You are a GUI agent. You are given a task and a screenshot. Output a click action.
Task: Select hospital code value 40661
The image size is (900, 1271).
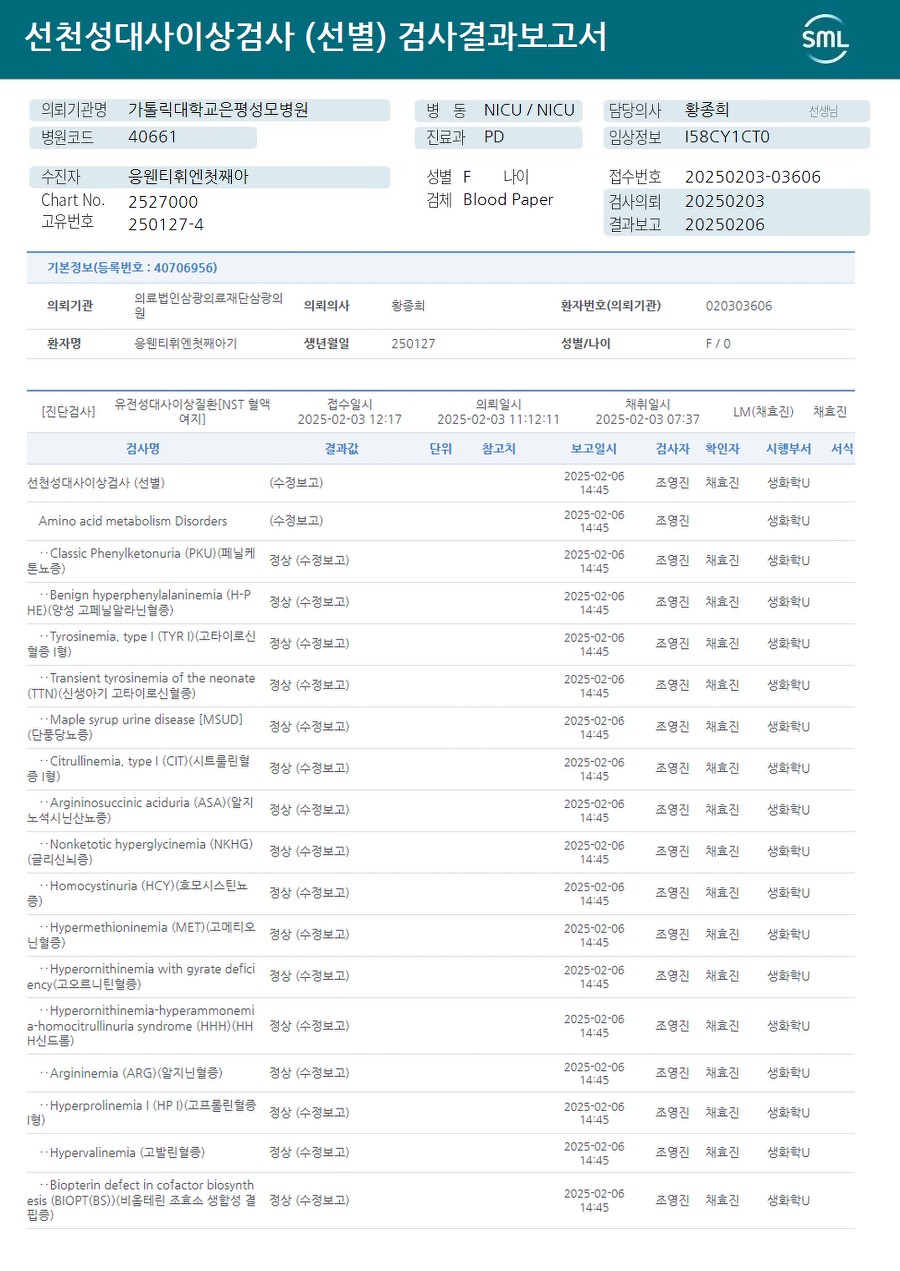(153, 137)
